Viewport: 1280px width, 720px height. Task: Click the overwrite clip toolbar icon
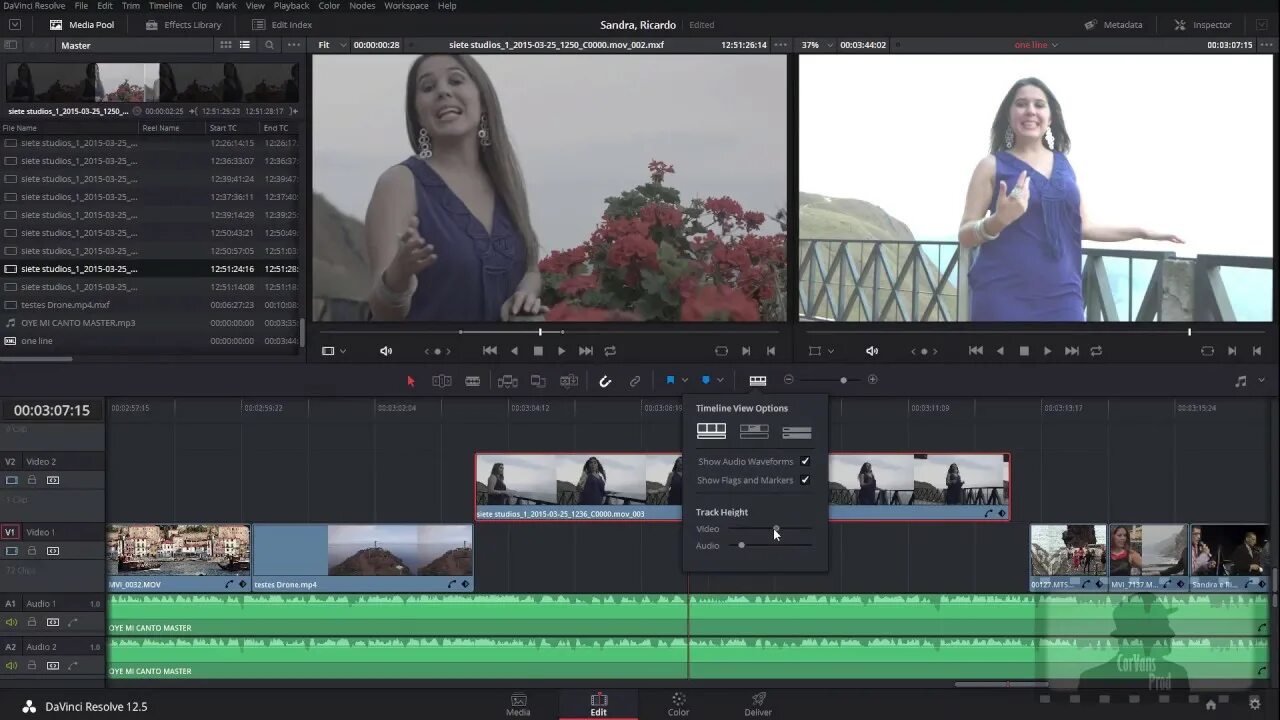click(x=538, y=381)
